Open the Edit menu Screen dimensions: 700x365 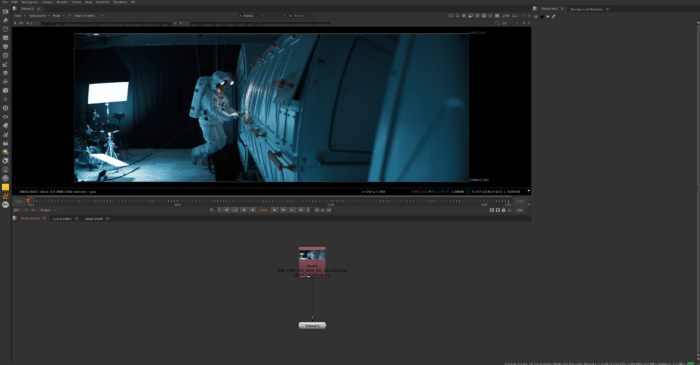tap(15, 2)
